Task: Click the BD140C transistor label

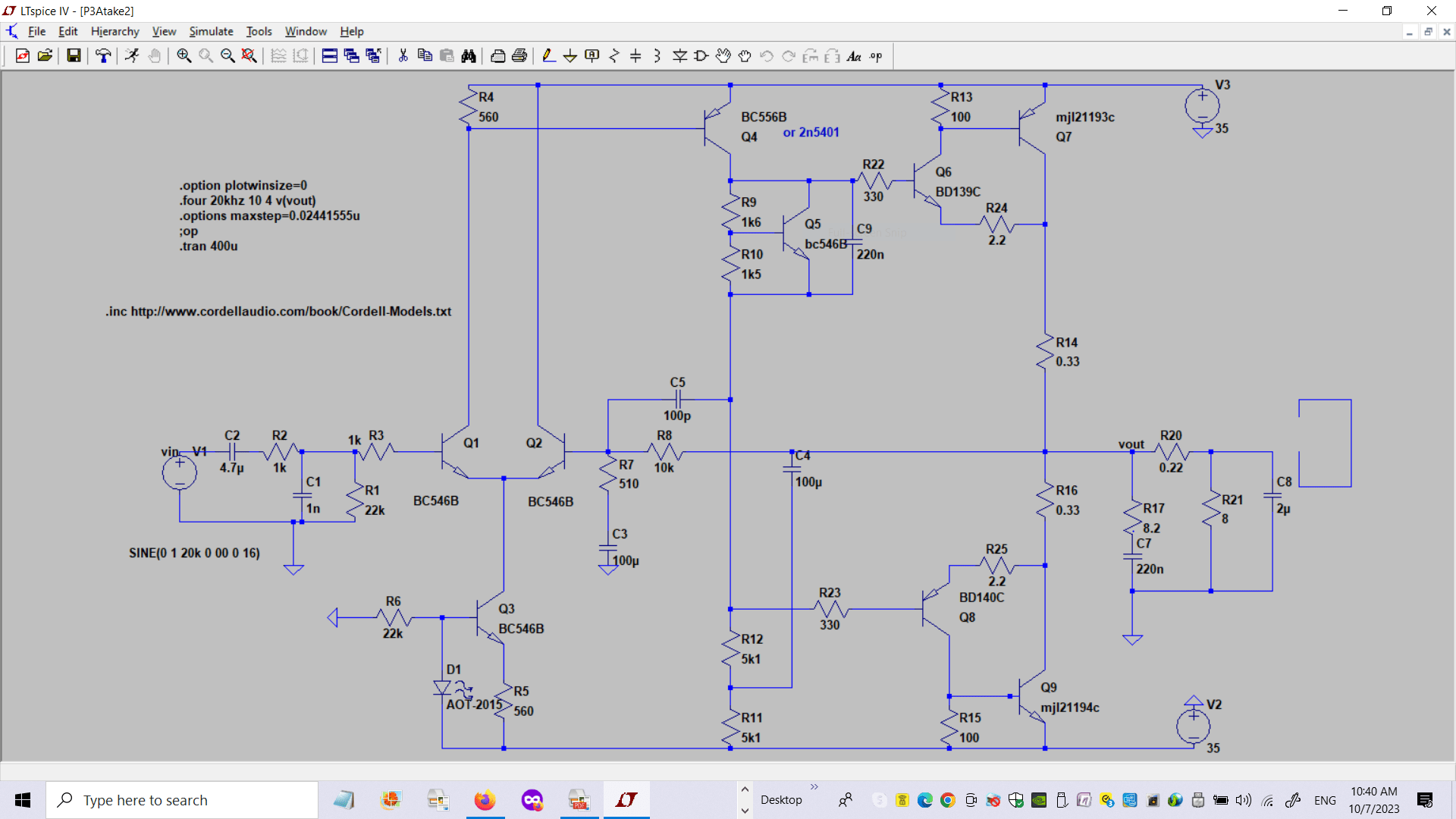Action: (x=981, y=598)
